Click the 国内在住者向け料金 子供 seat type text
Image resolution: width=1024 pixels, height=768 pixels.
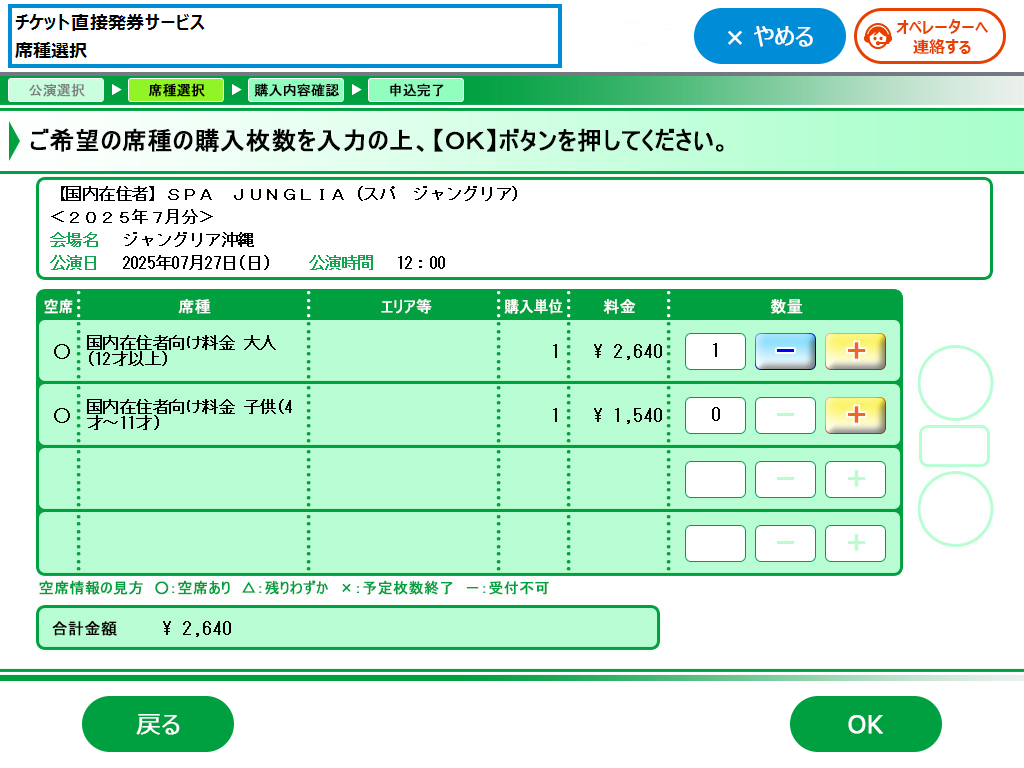[x=189, y=415]
